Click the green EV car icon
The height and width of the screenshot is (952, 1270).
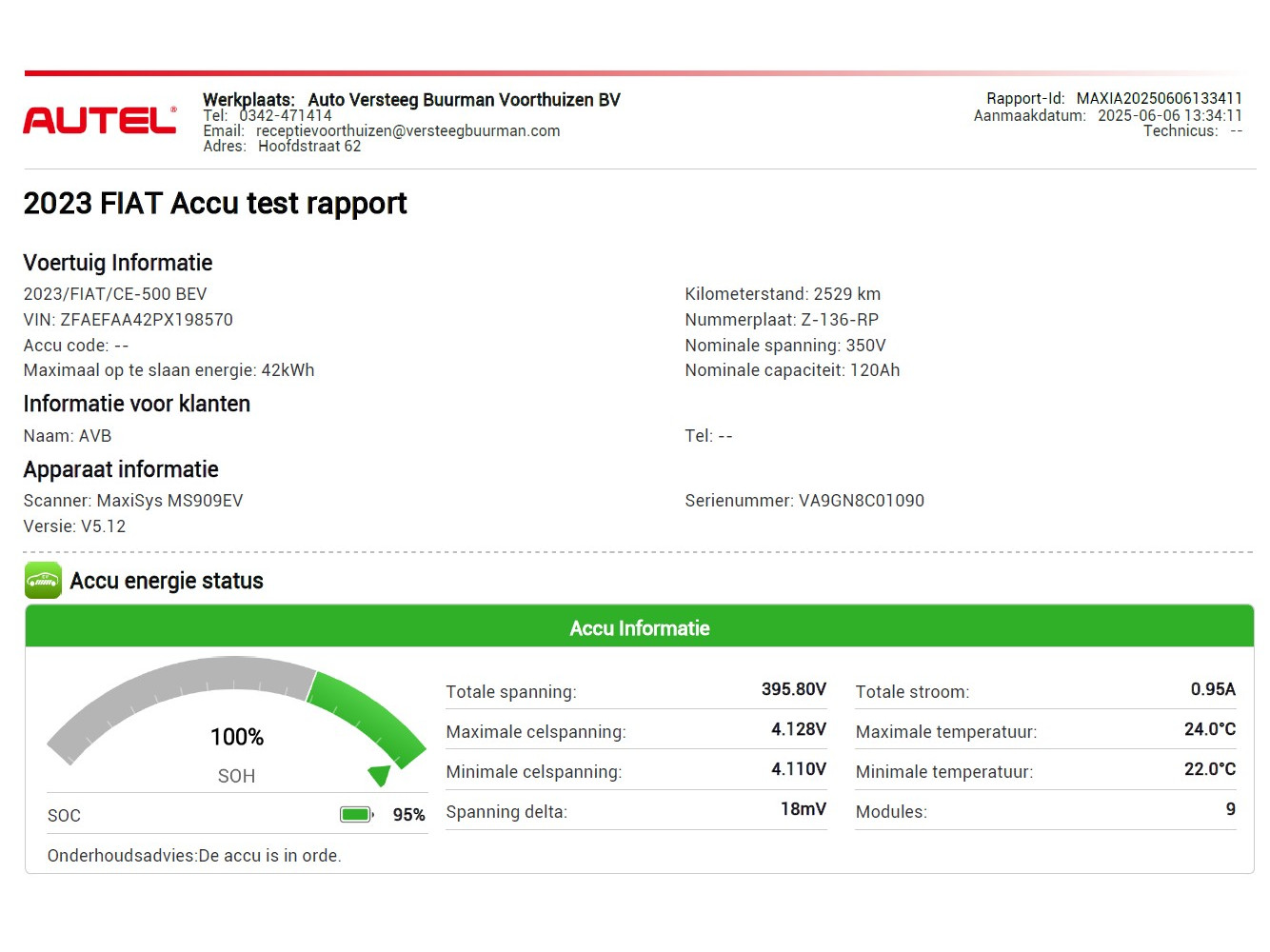tap(43, 581)
